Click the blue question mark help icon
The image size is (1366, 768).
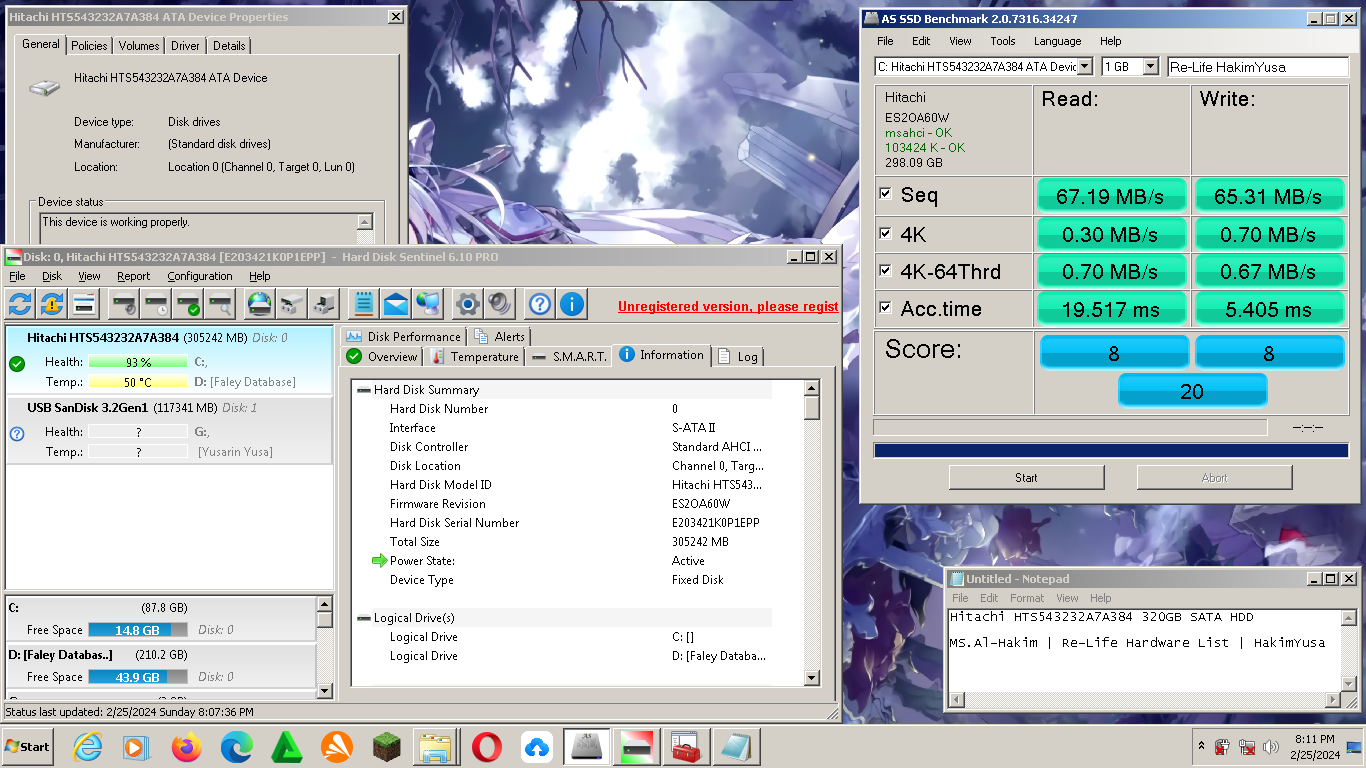pos(539,303)
